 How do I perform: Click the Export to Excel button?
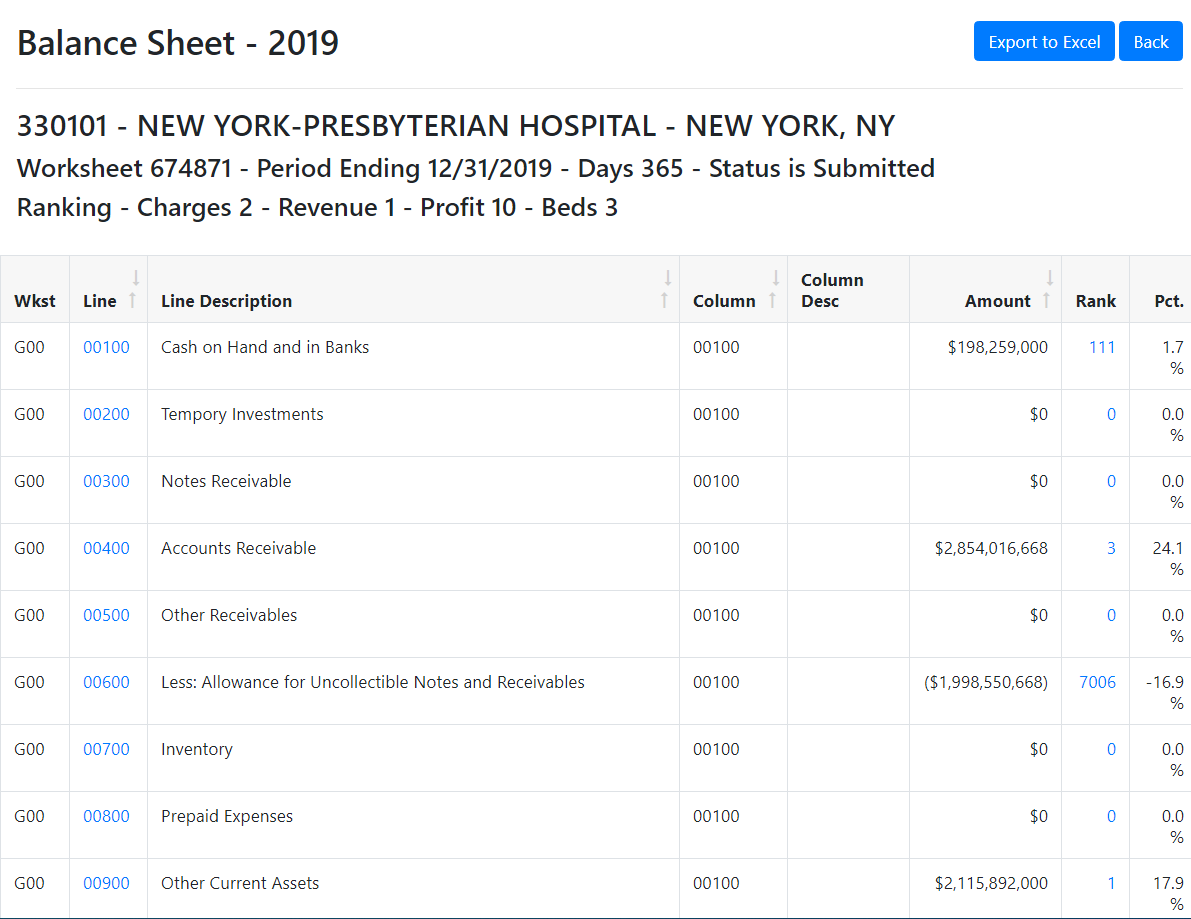(1044, 42)
